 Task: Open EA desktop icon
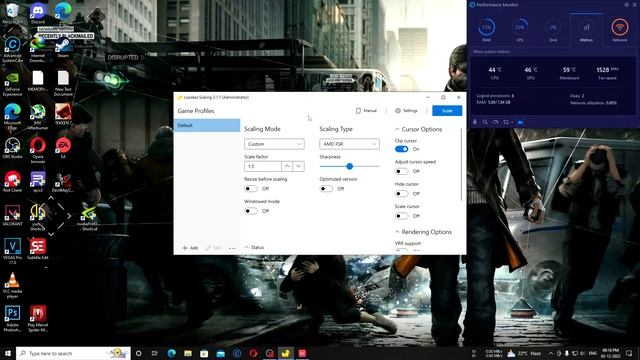[63, 148]
